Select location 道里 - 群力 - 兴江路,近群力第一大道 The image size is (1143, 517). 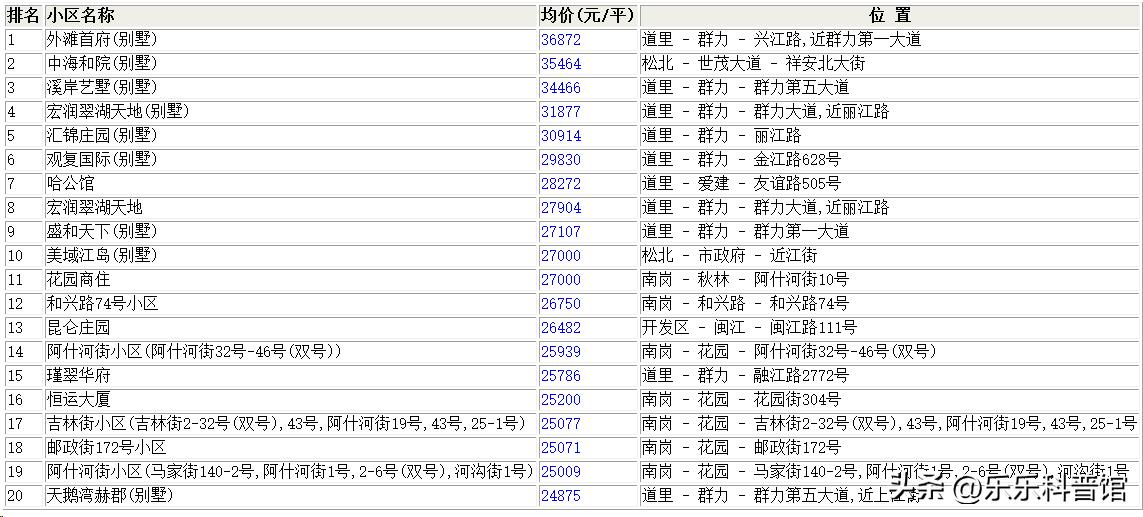pos(889,39)
